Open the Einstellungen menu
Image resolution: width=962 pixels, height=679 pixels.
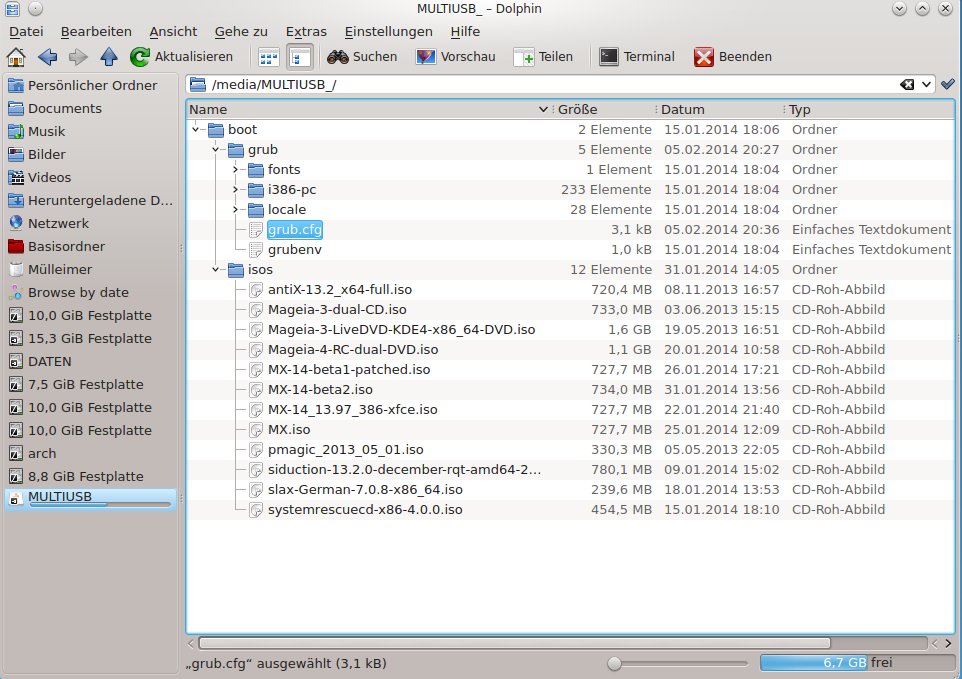[x=388, y=31]
